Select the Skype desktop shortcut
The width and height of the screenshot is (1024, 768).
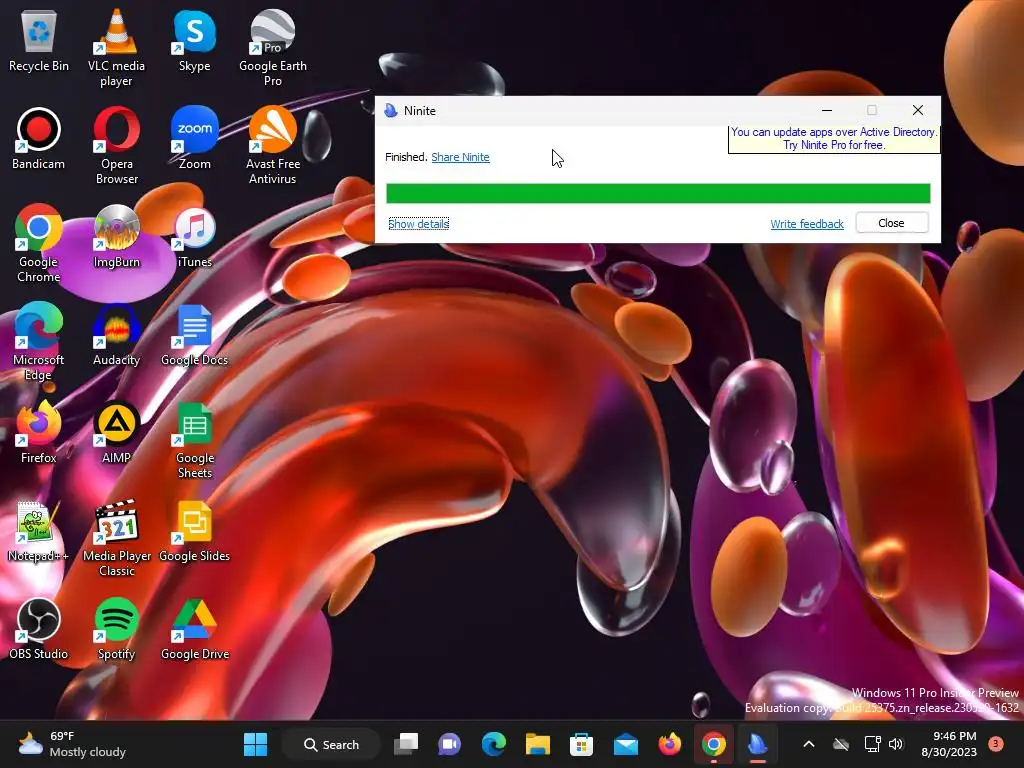coord(195,40)
